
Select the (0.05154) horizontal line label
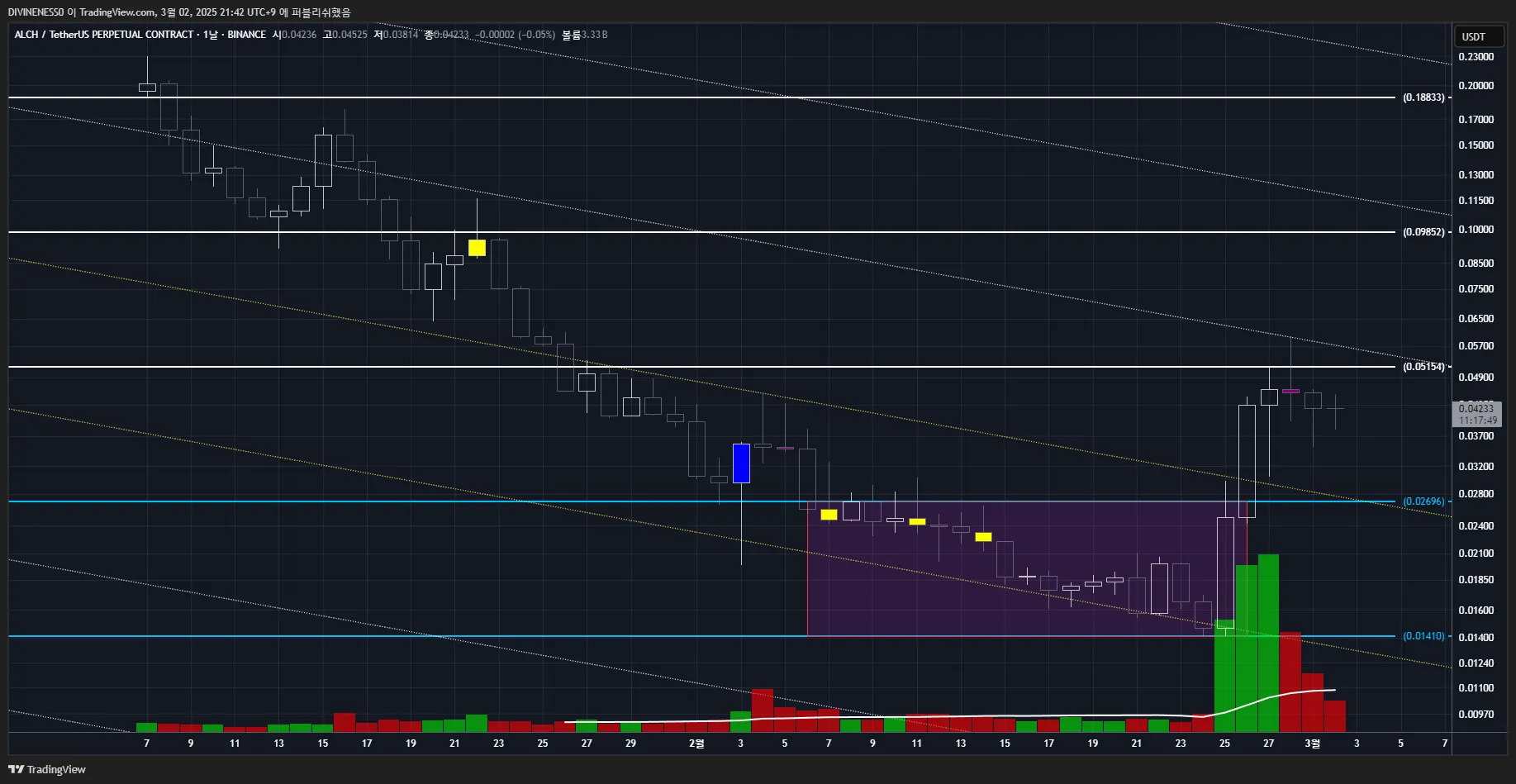[1423, 367]
